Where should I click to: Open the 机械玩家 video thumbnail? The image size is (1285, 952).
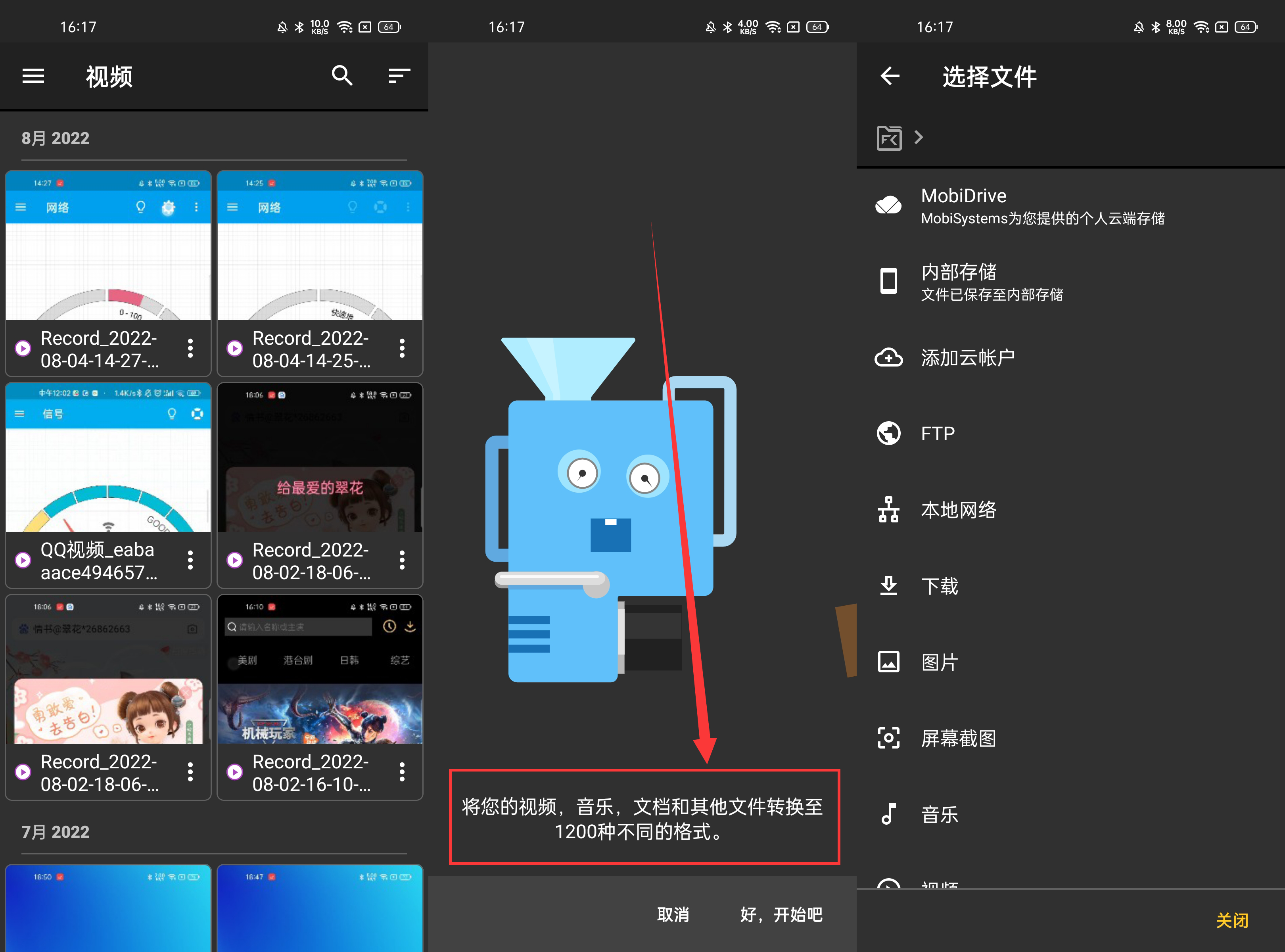(320, 670)
